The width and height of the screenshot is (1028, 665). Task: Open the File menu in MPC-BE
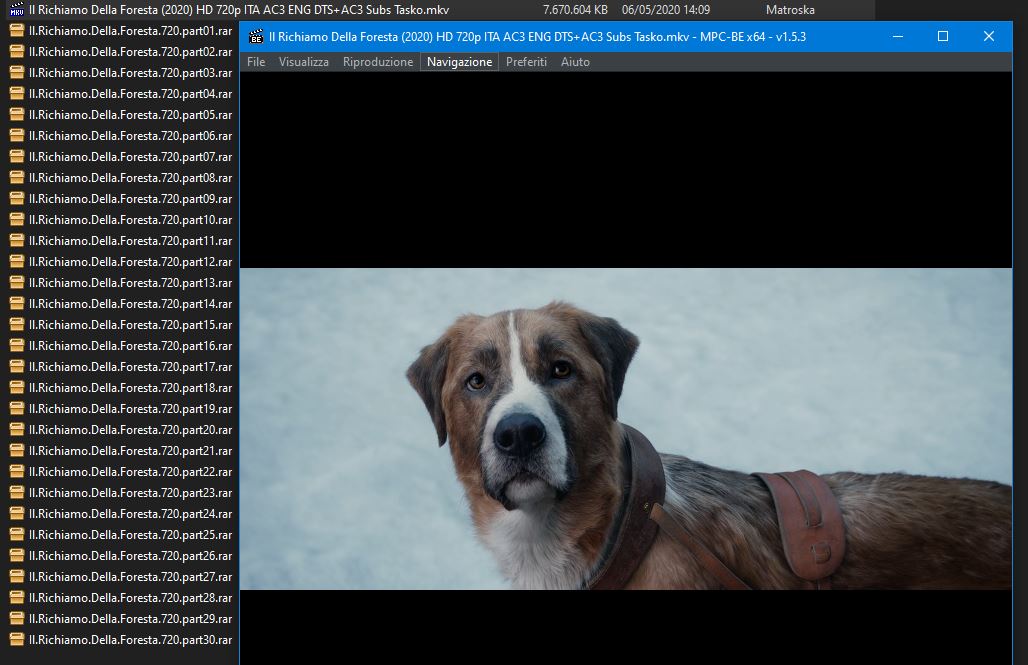pyautogui.click(x=256, y=62)
